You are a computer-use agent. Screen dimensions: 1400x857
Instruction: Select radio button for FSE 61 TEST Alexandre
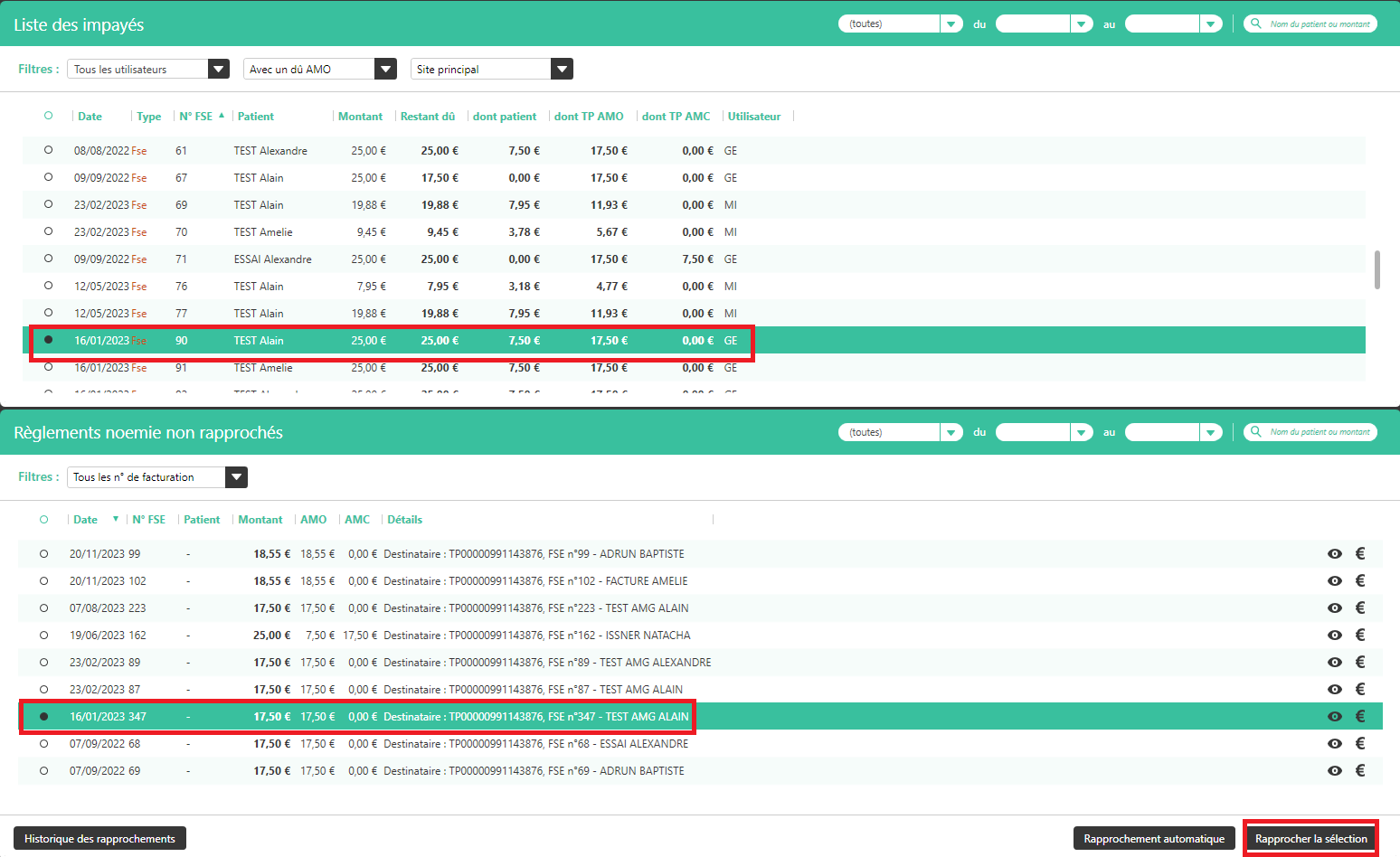(x=48, y=150)
